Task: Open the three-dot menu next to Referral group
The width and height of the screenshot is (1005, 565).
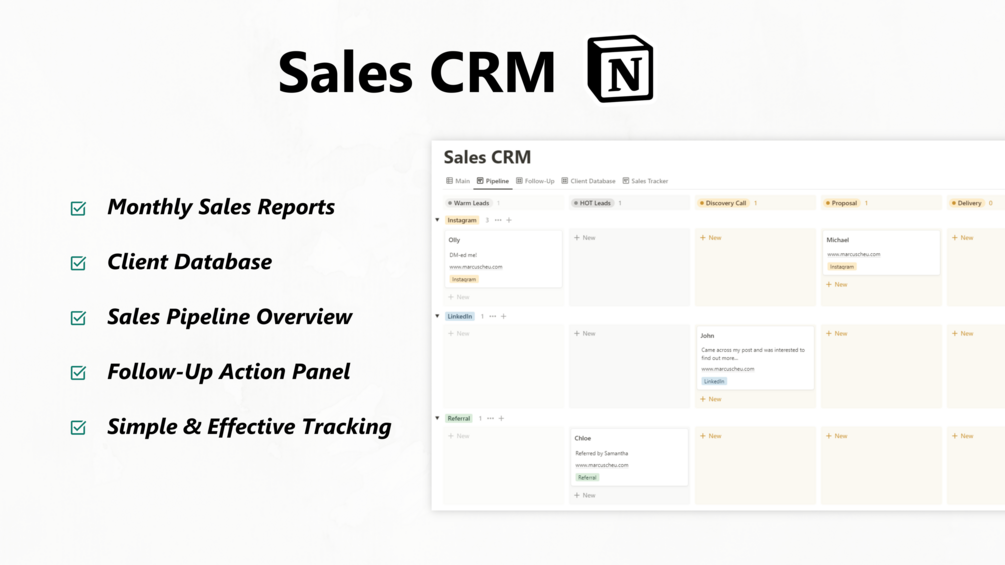Action: (490, 418)
